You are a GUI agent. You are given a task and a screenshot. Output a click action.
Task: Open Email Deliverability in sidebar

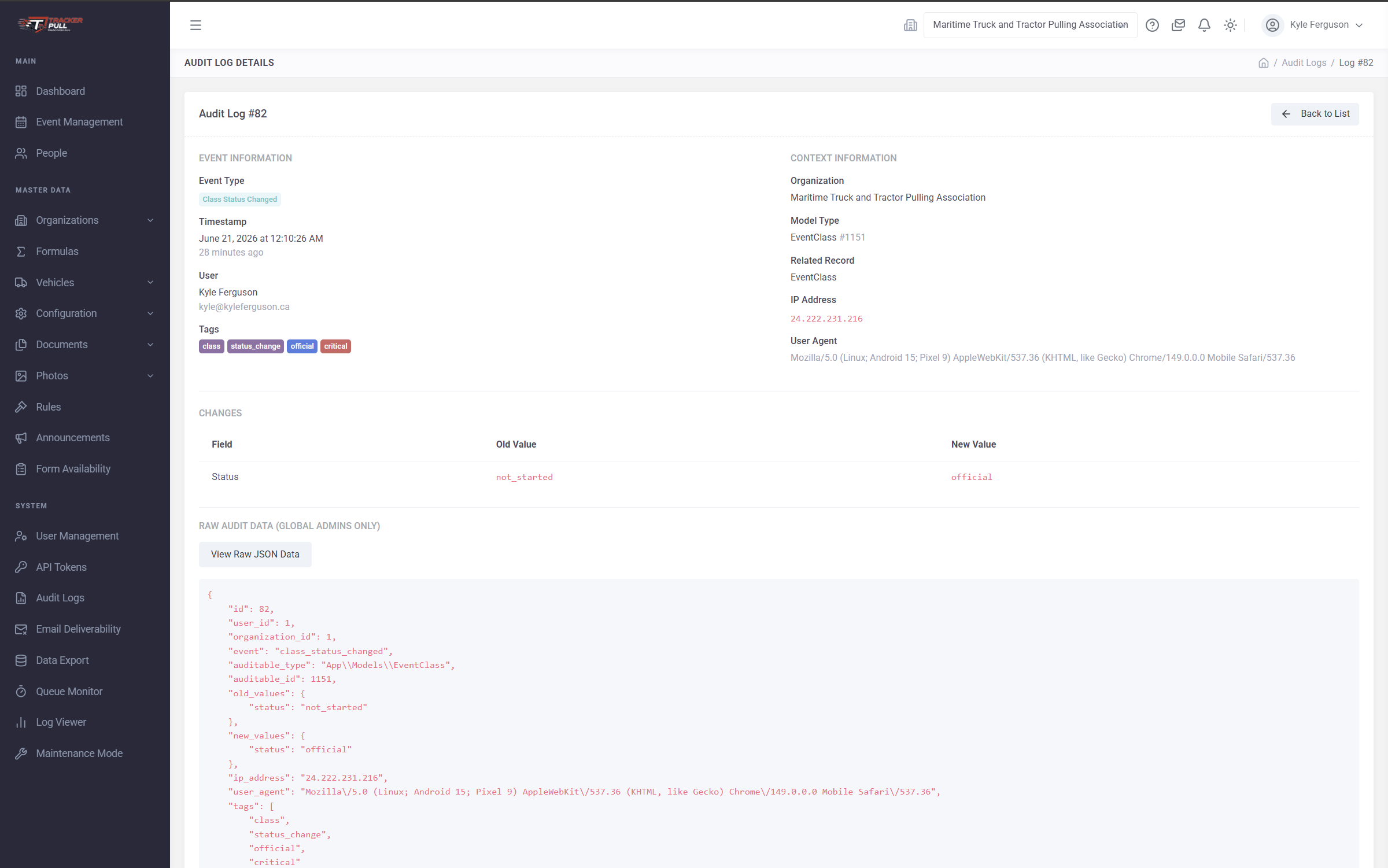[85, 629]
